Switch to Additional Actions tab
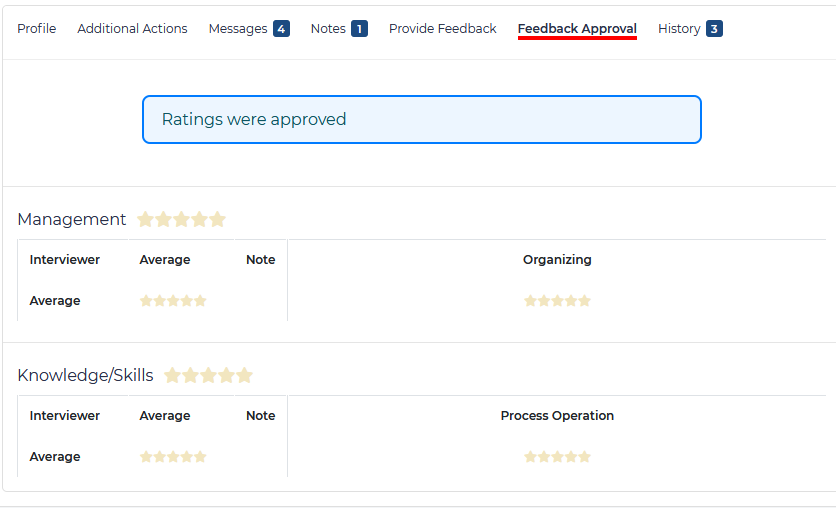Screen dimensions: 836x508 point(132,29)
